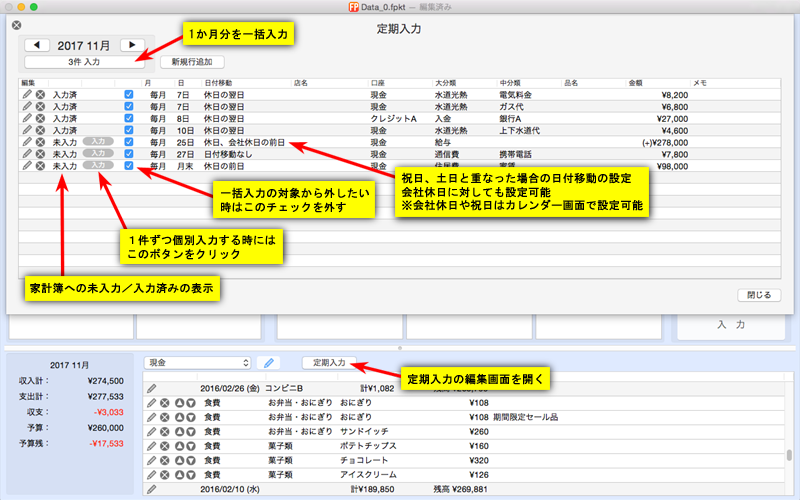
Task: Edit the 電気料金 row with pencil icon
Action: (26, 94)
